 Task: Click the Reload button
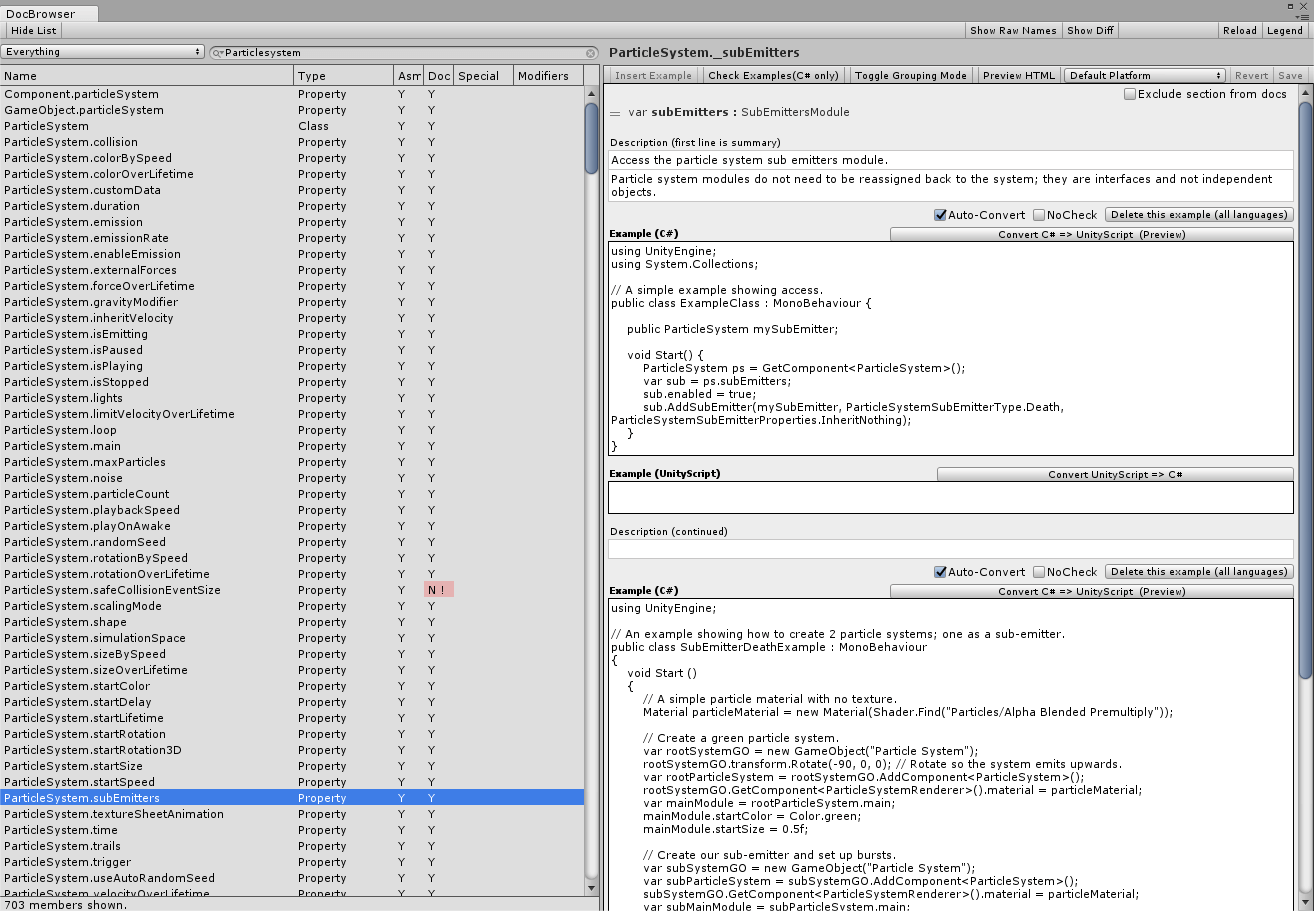click(x=1240, y=30)
